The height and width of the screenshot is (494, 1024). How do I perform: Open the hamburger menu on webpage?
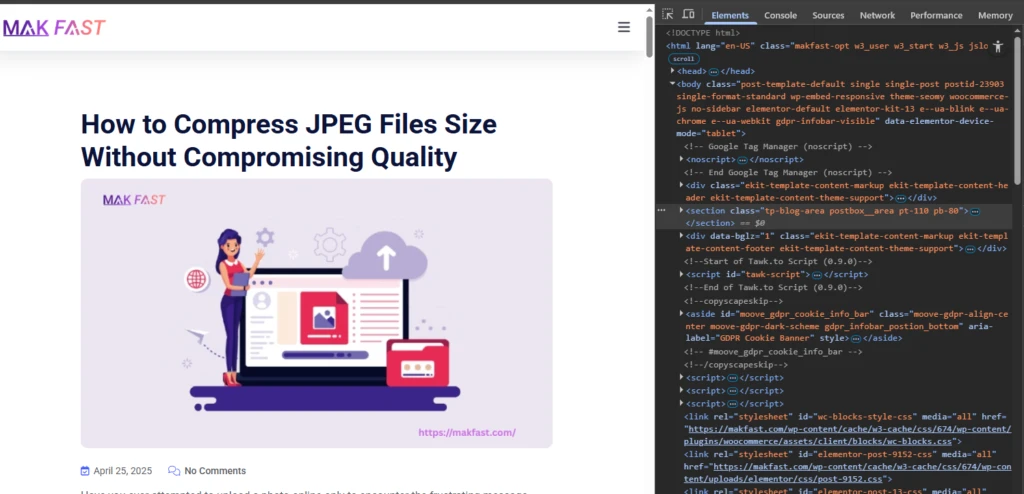pyautogui.click(x=624, y=27)
